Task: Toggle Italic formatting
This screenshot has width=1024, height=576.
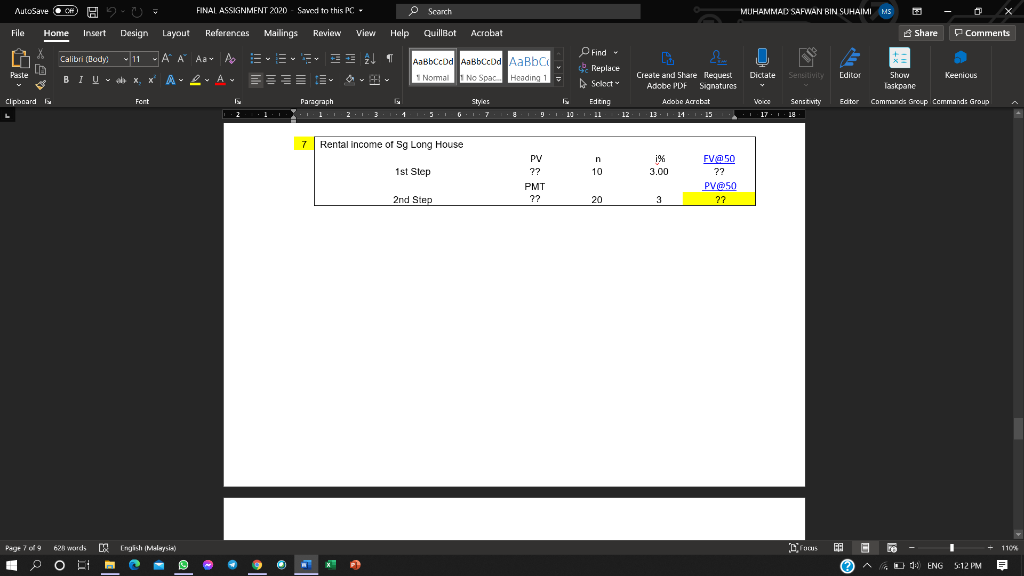Action: point(80,80)
